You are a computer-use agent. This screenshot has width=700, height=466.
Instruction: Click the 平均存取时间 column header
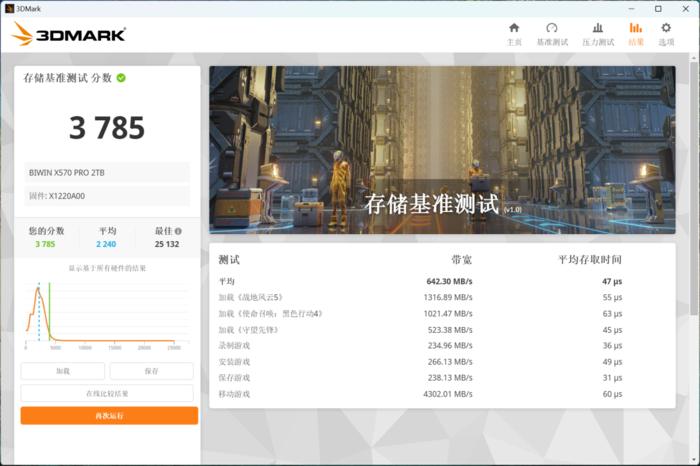tap(590, 260)
